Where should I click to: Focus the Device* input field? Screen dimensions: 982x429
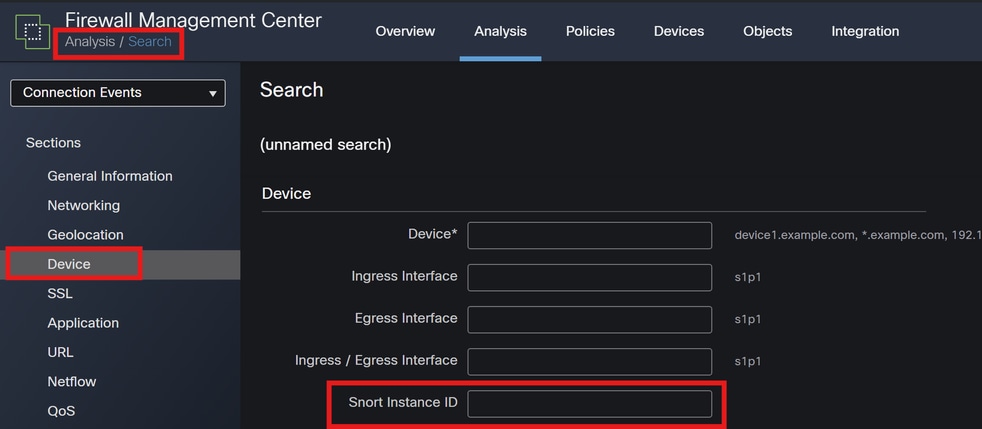pyautogui.click(x=589, y=235)
